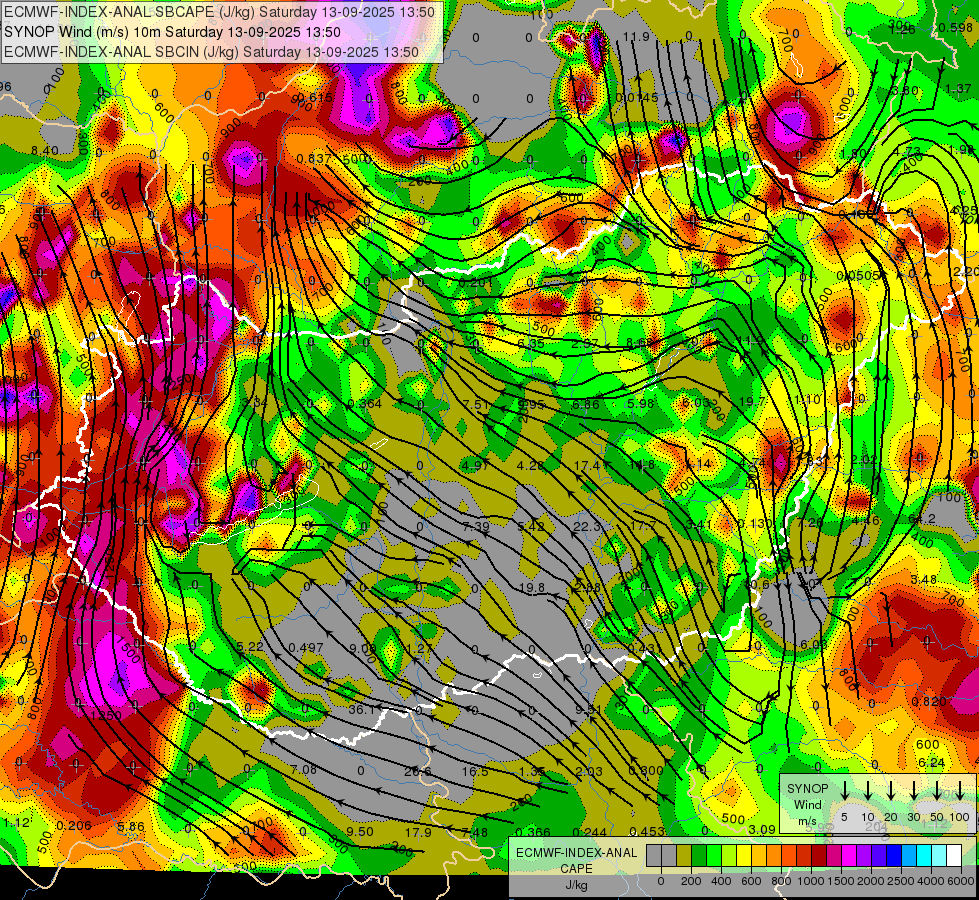Click the SBCIN value 5.86 at bottom left
Screen dimensions: 979x900
[x=130, y=826]
